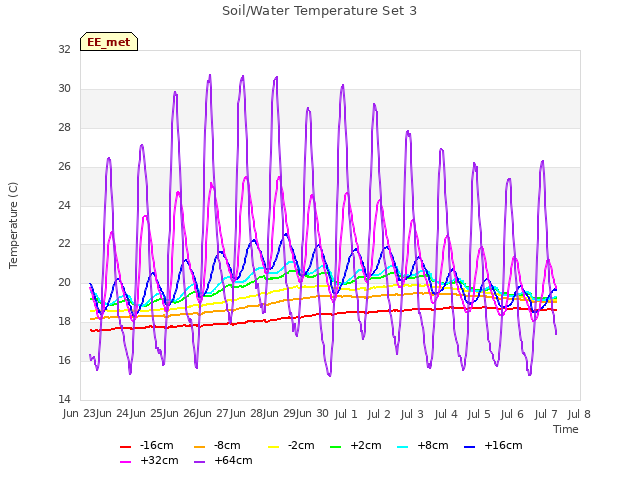Viewport: 640px width, 480px height.
Task: Click the Jul 6 x-axis tick label
Action: click(x=512, y=414)
